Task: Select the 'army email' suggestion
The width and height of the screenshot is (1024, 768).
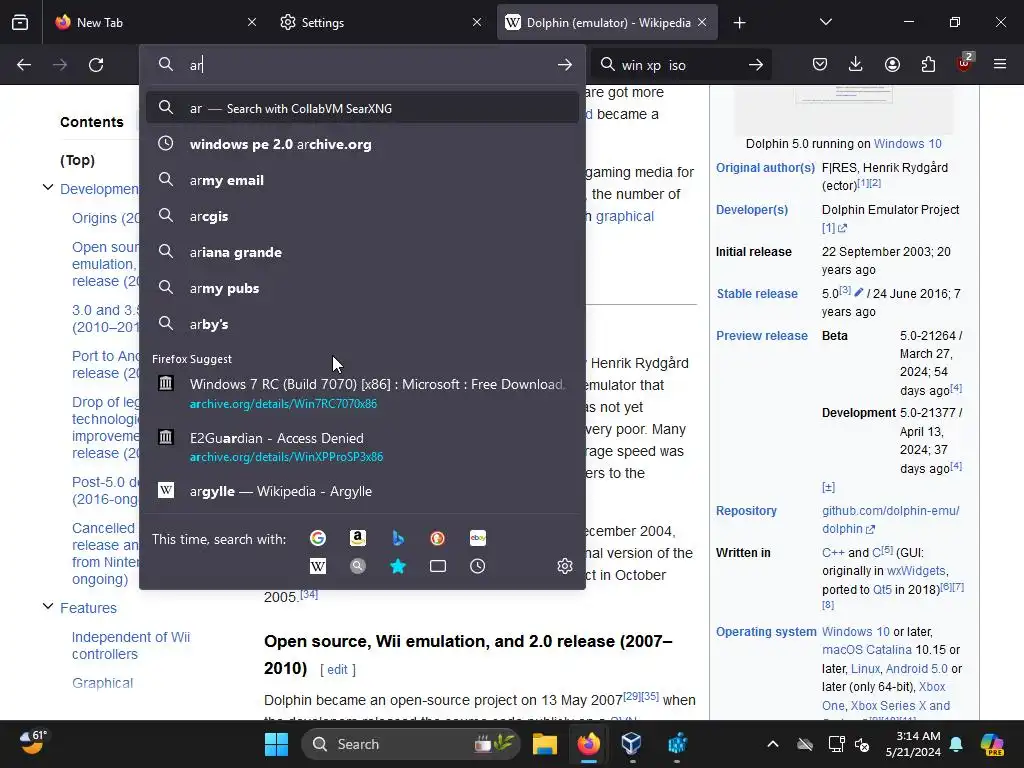Action: (362, 180)
